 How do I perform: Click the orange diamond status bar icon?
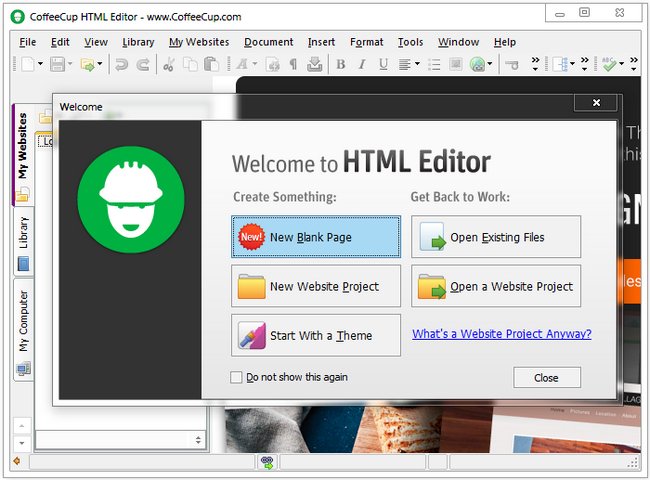(x=17, y=461)
